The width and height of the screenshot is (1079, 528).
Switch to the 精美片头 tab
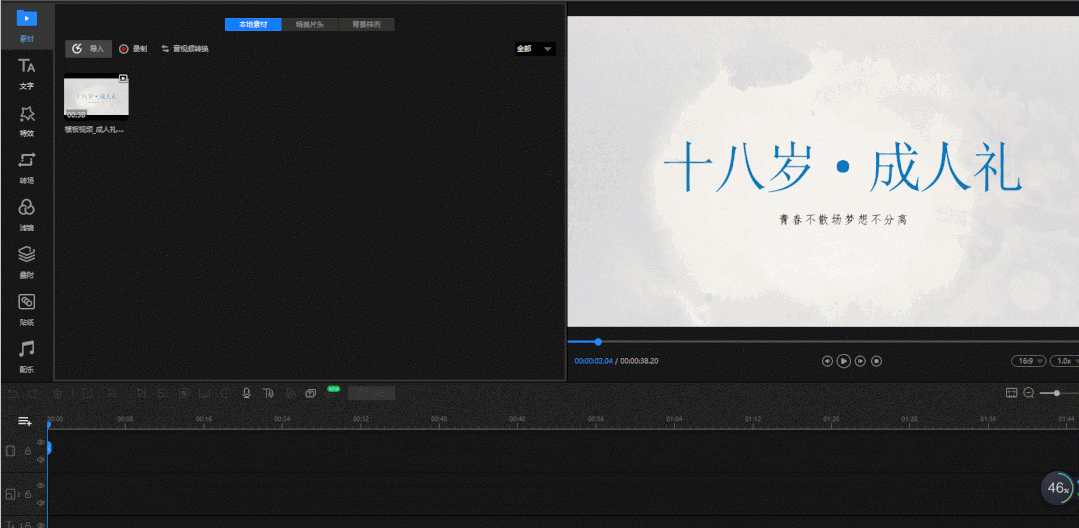tap(310, 24)
